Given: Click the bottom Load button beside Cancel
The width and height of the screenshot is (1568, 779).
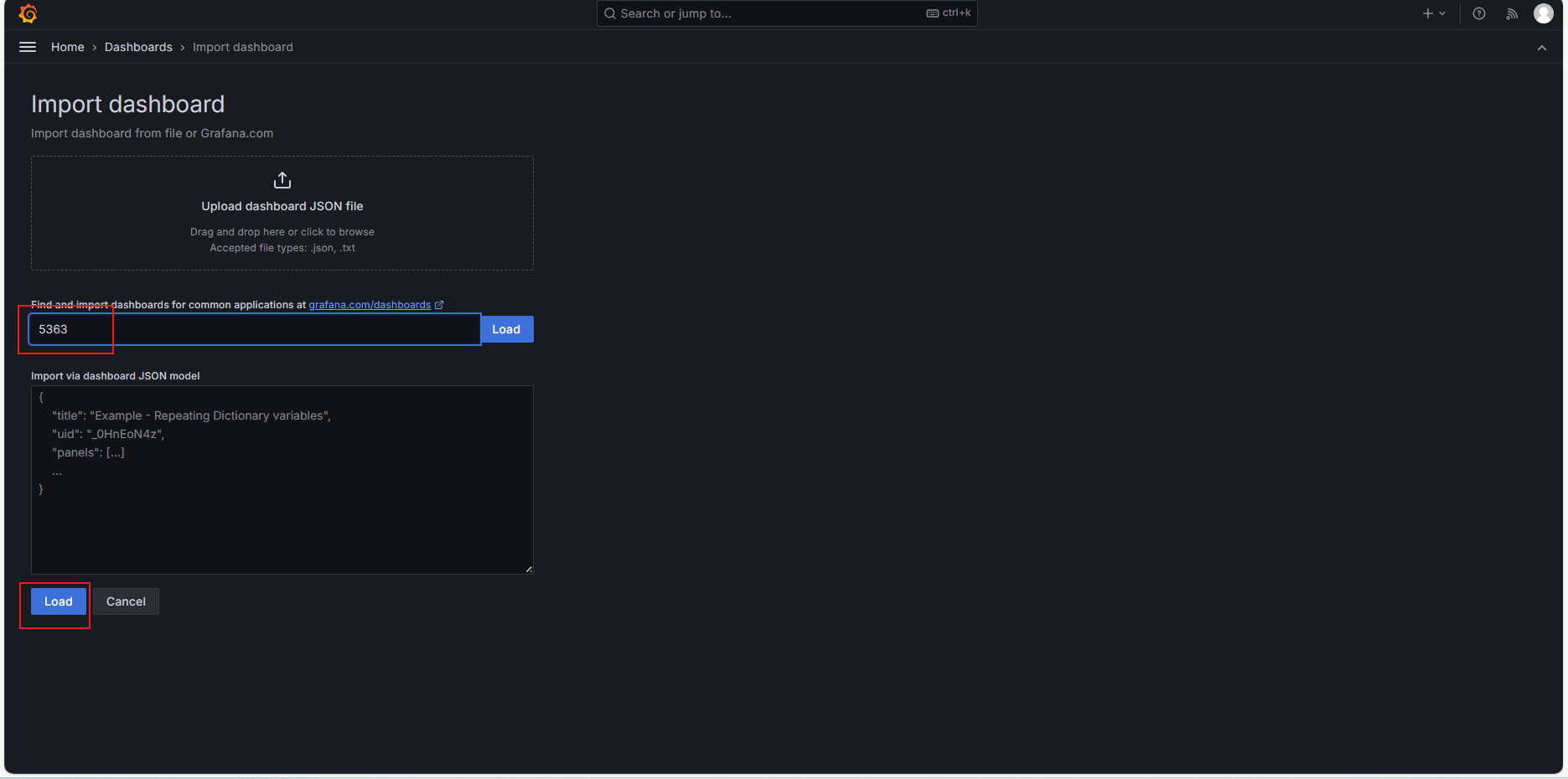Looking at the screenshot, I should pyautogui.click(x=59, y=601).
